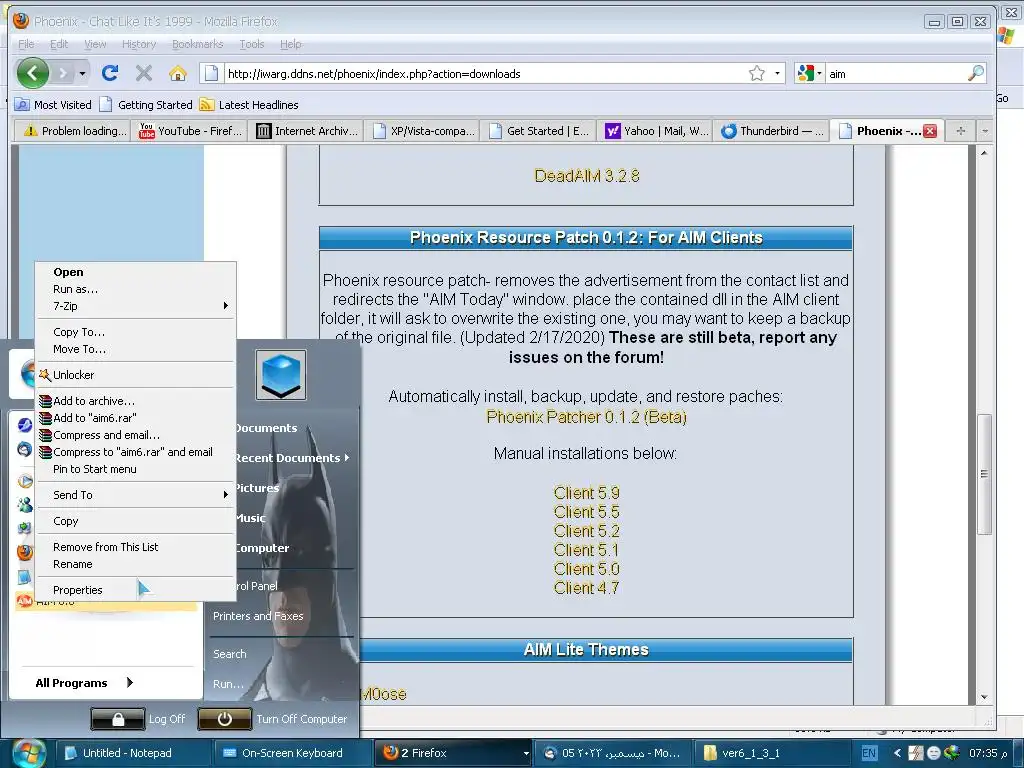This screenshot has width=1024, height=768.
Task: Open the back/forward history dropdown arrow
Action: (82, 73)
